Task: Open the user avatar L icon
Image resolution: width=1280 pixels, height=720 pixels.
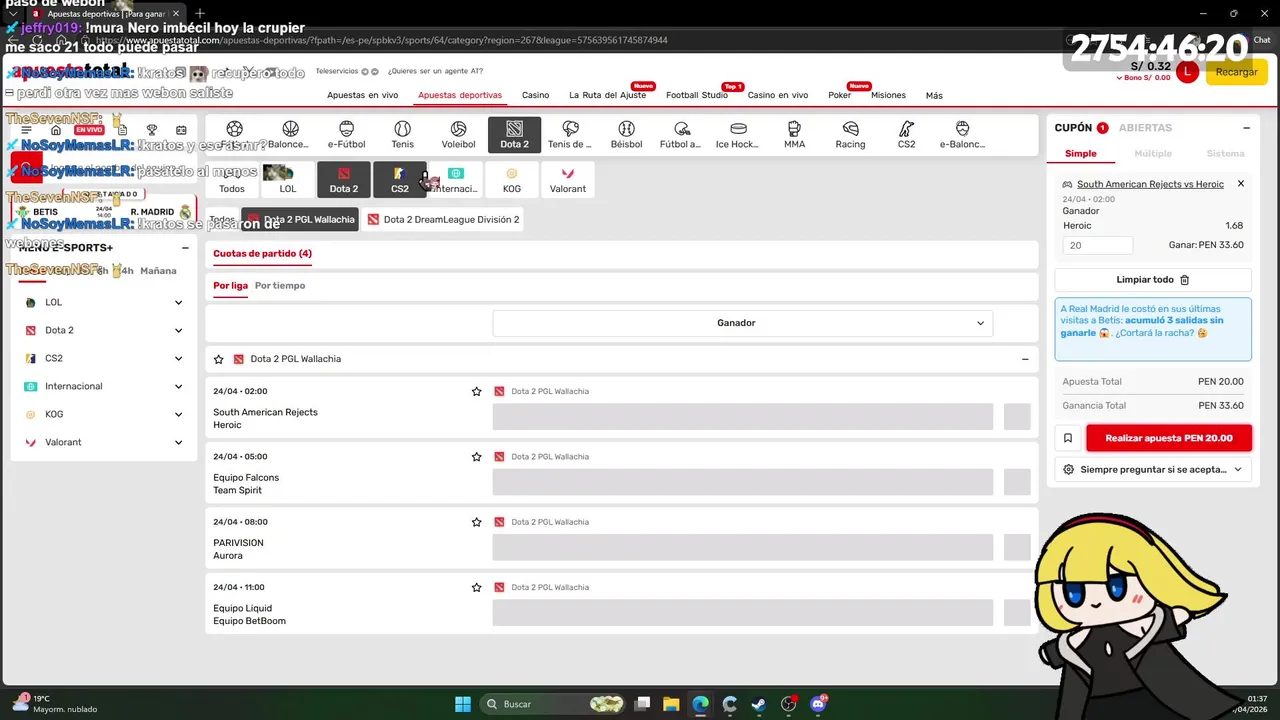Action: coord(1187,71)
